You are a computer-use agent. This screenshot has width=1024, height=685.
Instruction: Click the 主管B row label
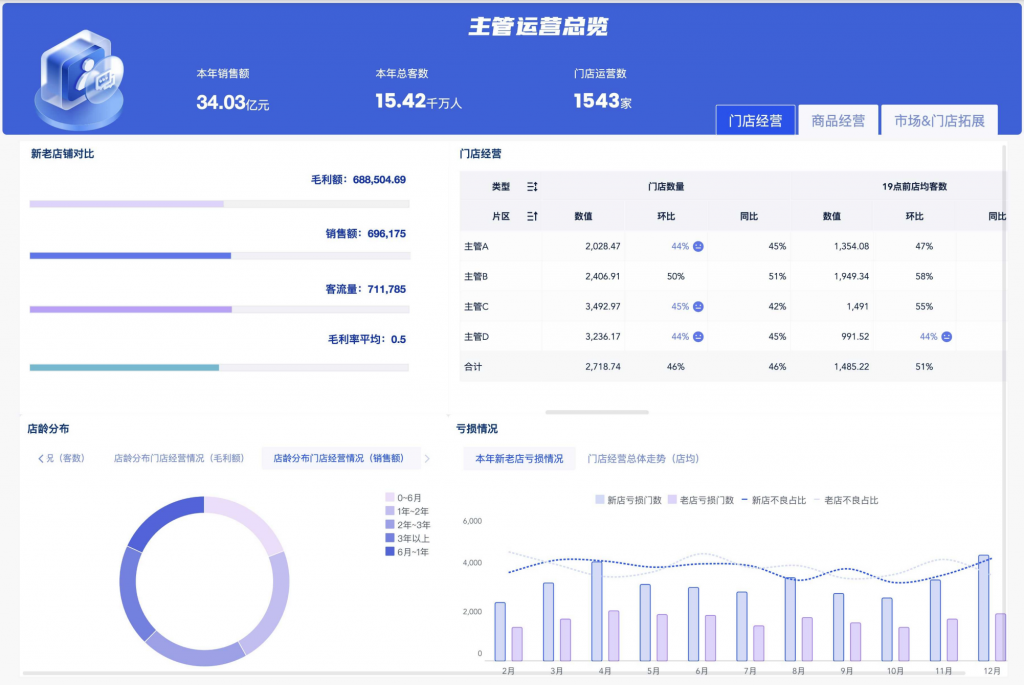tap(476, 276)
